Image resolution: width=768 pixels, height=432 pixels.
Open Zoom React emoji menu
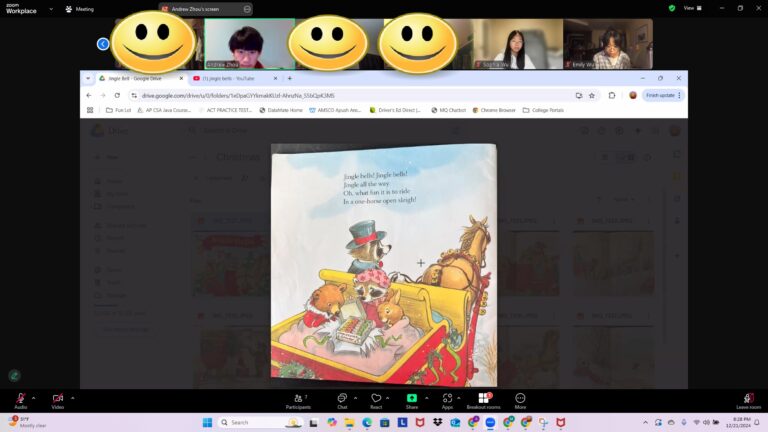tap(376, 401)
